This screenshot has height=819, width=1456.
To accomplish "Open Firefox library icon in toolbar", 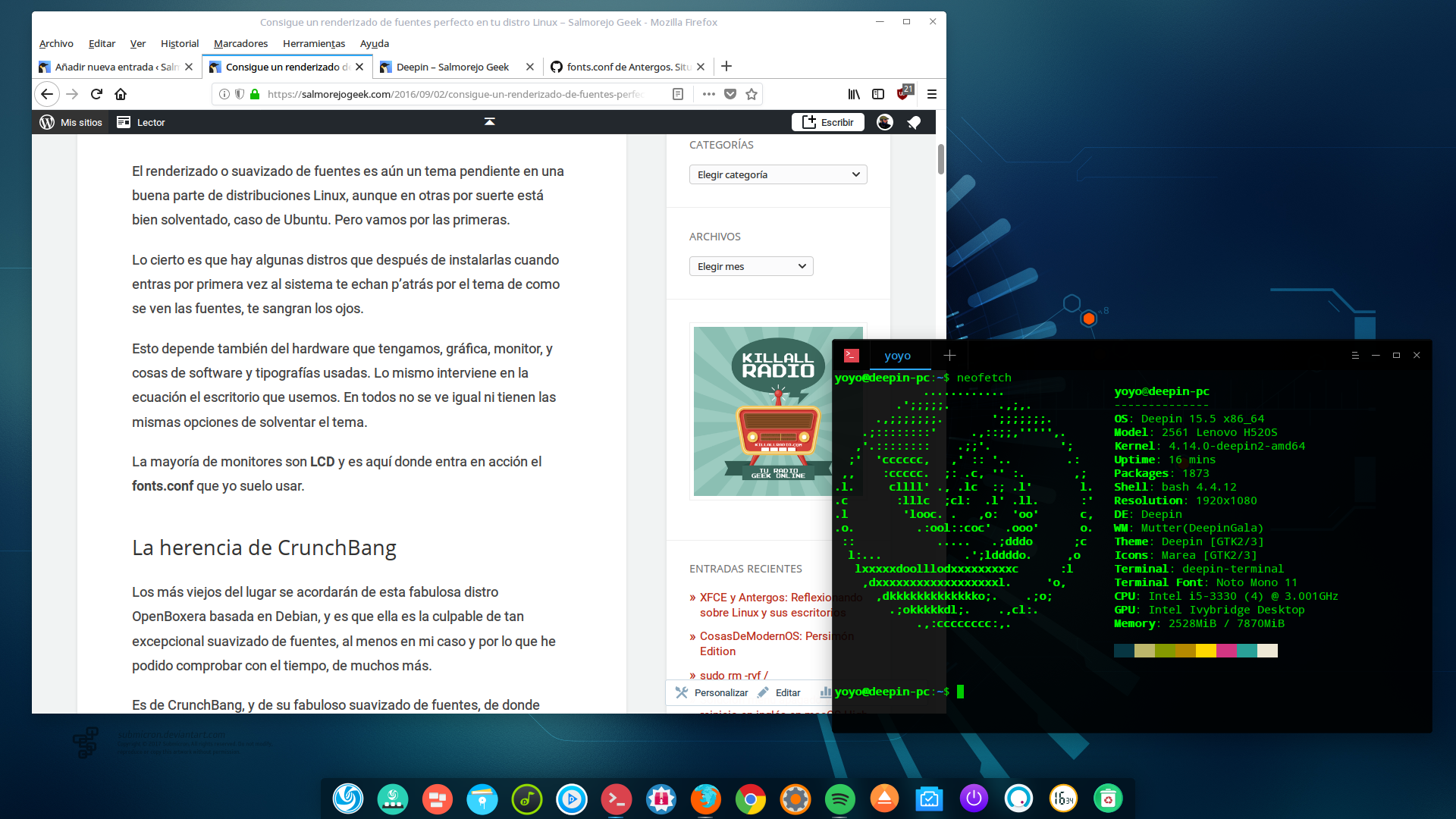I will 854,94.
